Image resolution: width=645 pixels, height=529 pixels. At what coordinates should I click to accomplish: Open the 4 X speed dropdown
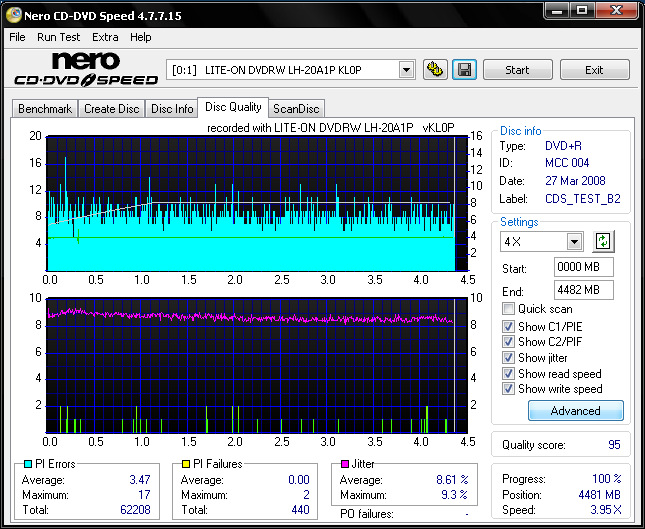pos(574,241)
